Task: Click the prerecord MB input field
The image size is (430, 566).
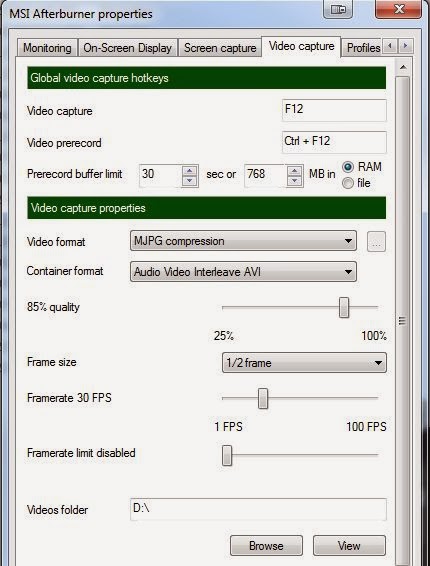Action: [x=265, y=176]
